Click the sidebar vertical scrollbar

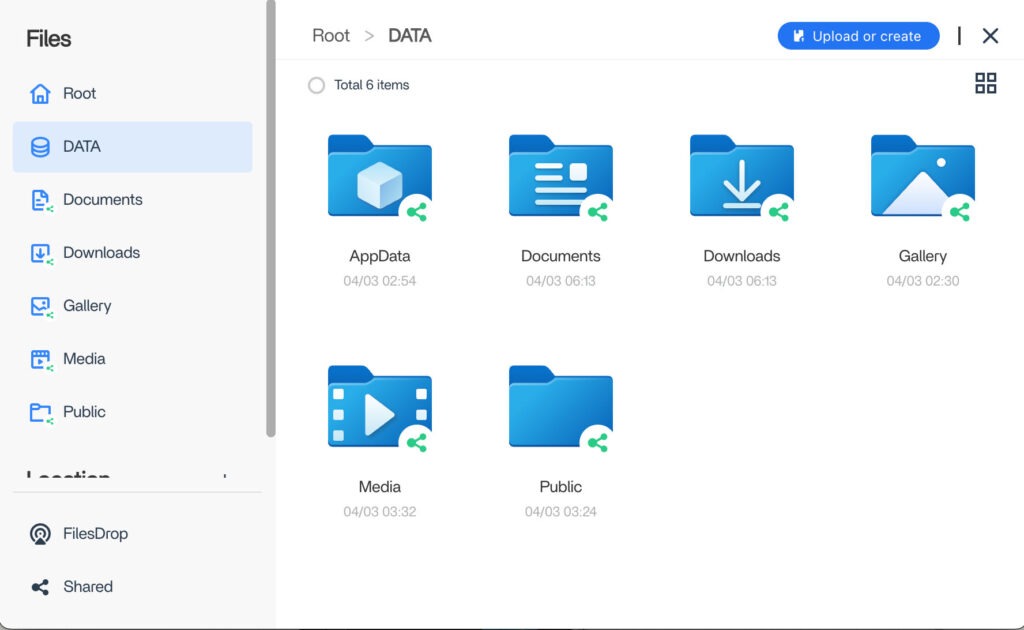pyautogui.click(x=270, y=220)
